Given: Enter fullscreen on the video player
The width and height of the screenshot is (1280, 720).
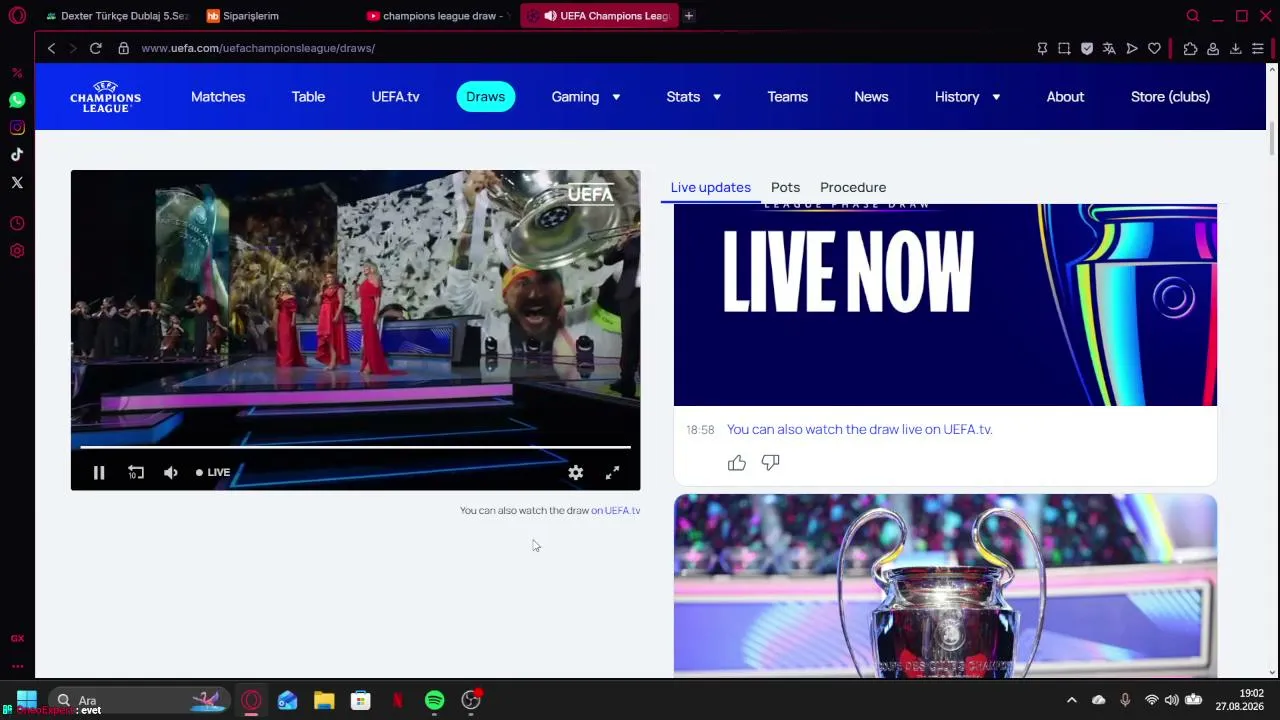Looking at the screenshot, I should 612,473.
